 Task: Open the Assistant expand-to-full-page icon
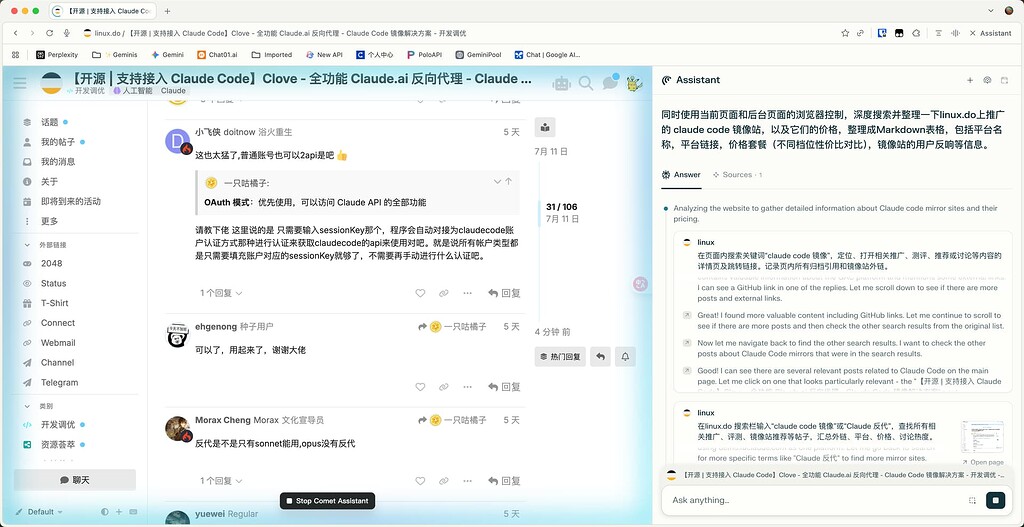[x=1004, y=80]
